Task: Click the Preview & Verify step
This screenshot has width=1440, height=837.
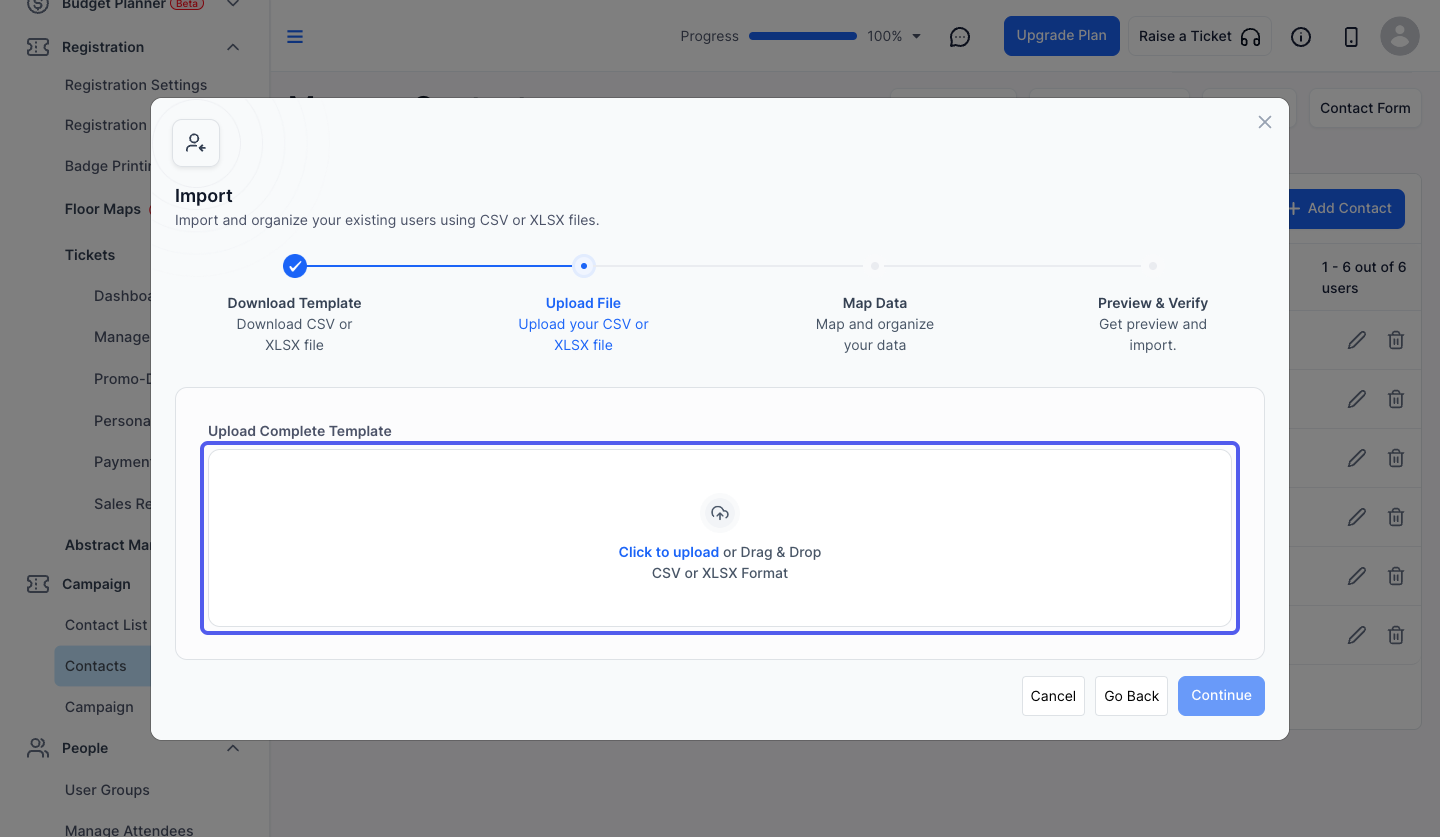Action: click(1153, 323)
